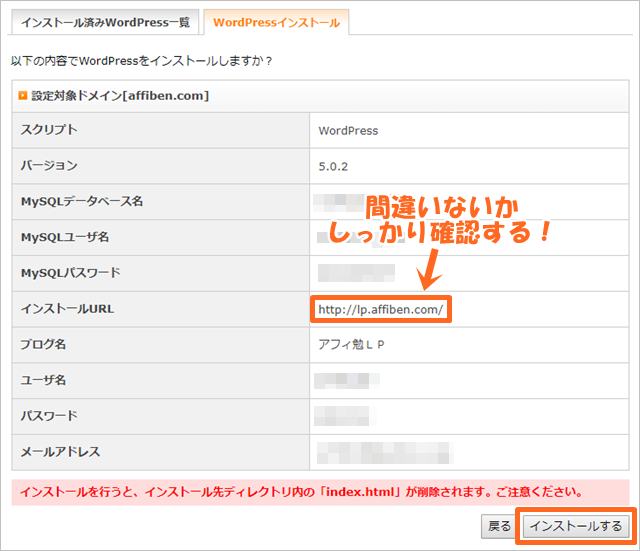Image resolution: width=640 pixels, height=551 pixels.
Task: Select the WordPressインストール tab
Action: (275, 22)
